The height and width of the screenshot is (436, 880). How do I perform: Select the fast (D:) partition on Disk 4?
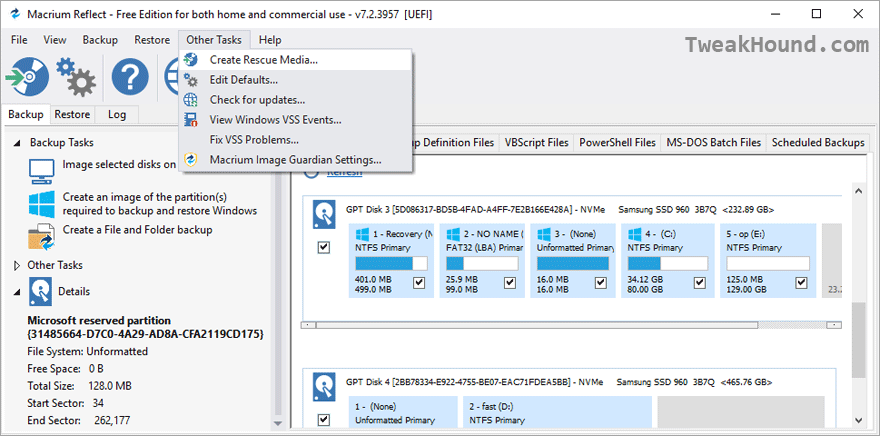557,412
